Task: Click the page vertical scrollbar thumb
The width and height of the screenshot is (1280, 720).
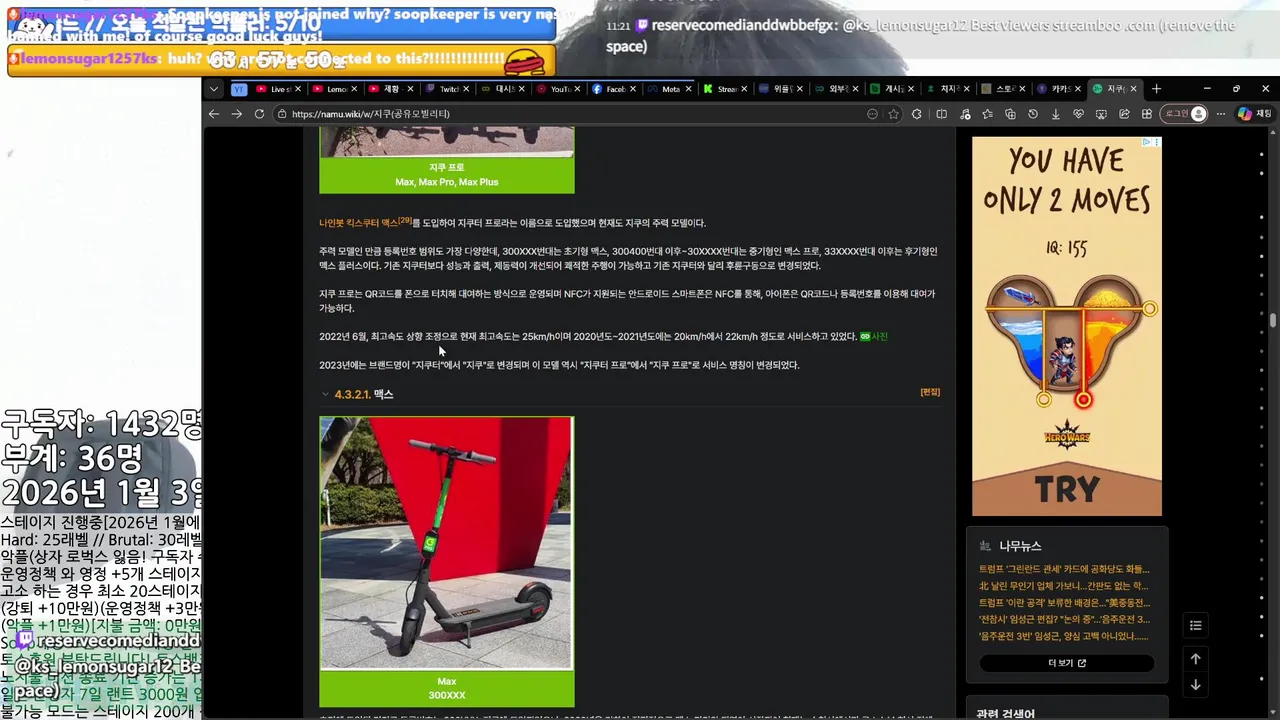Action: tap(1273, 321)
